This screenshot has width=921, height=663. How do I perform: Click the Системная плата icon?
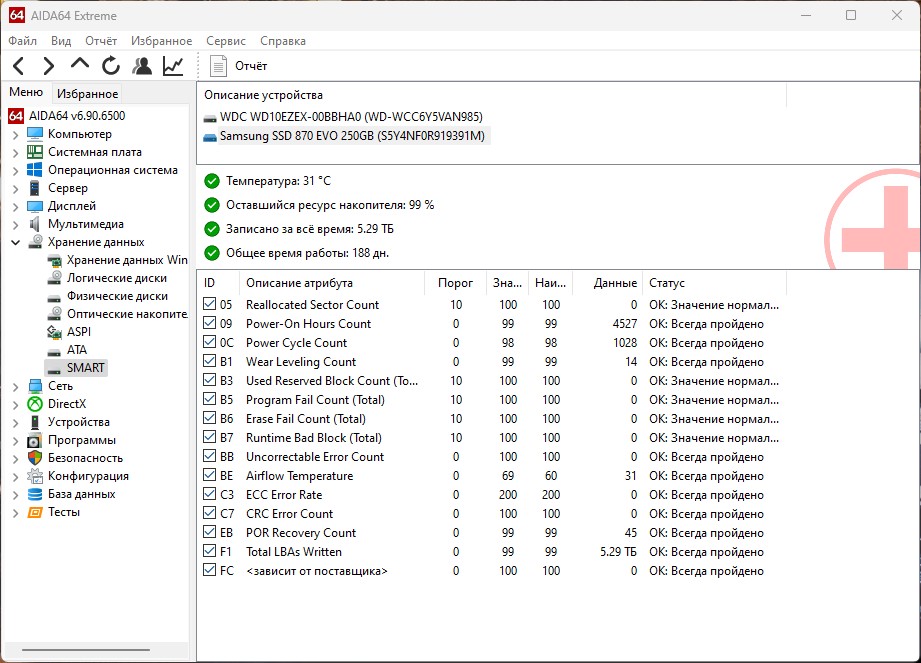point(35,152)
